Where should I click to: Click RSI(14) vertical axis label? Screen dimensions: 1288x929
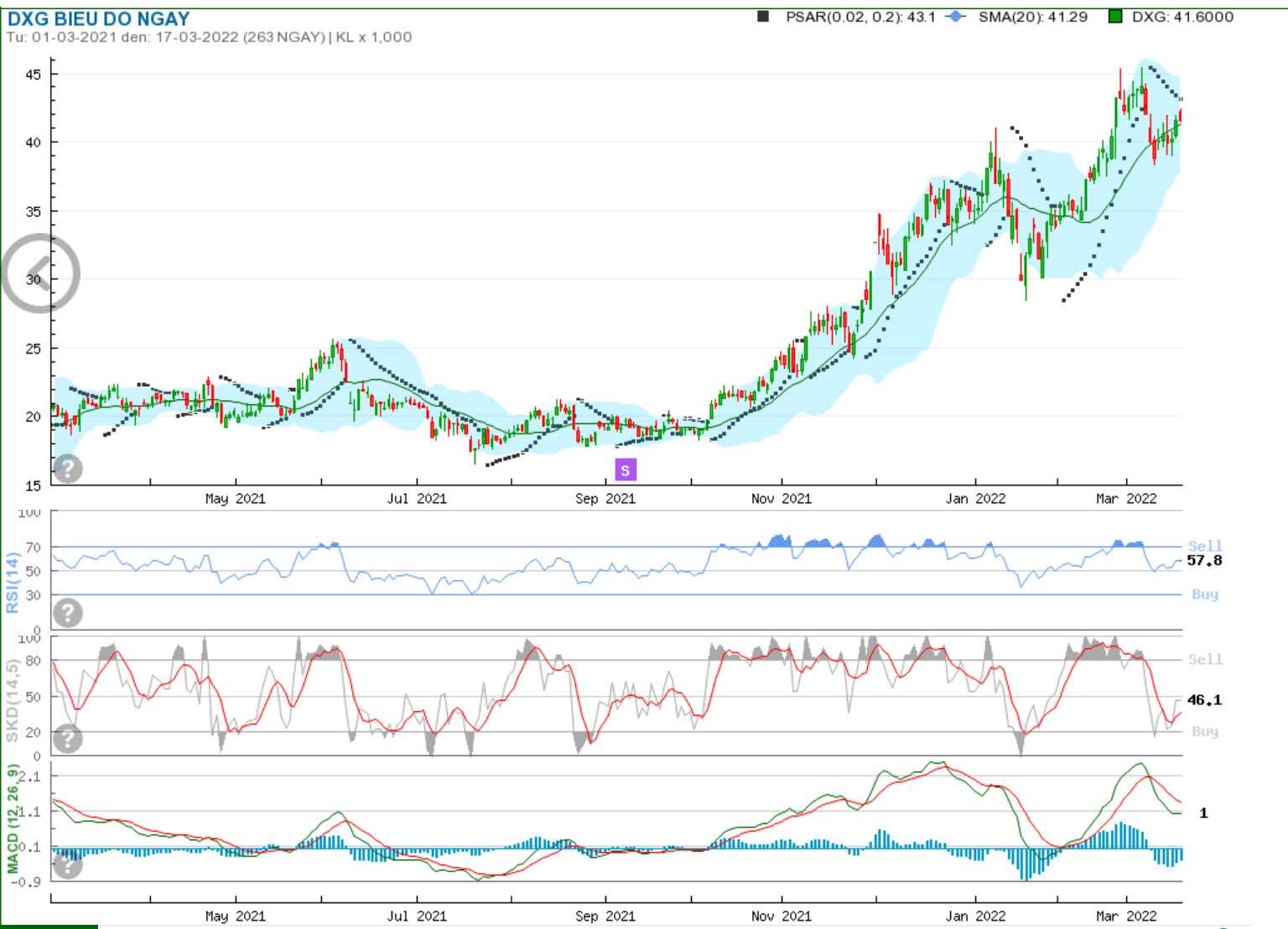tap(12, 582)
